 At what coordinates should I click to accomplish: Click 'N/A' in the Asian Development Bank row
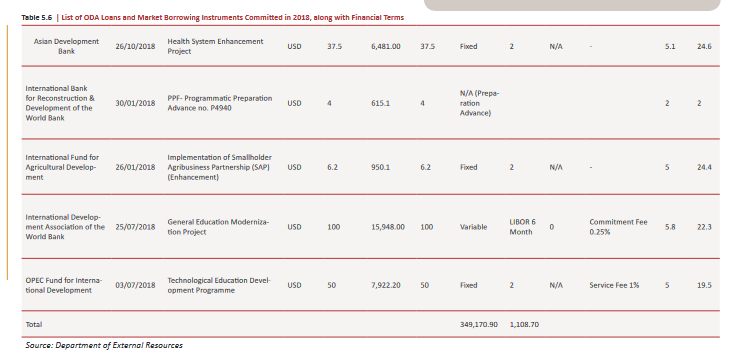[x=556, y=47]
